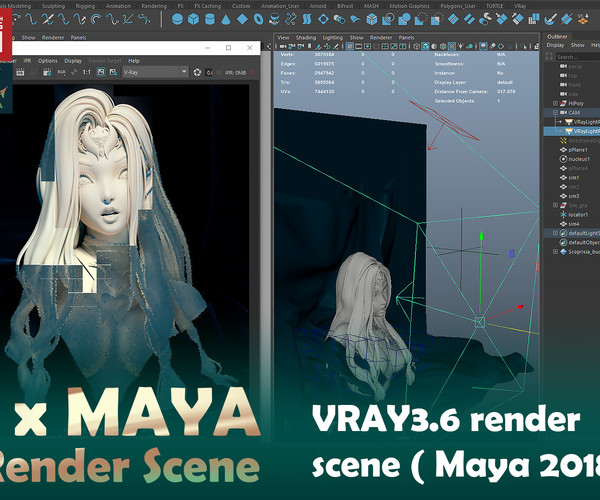Click the remove image icon in Render View
The image size is (600, 500).
(x=113, y=72)
